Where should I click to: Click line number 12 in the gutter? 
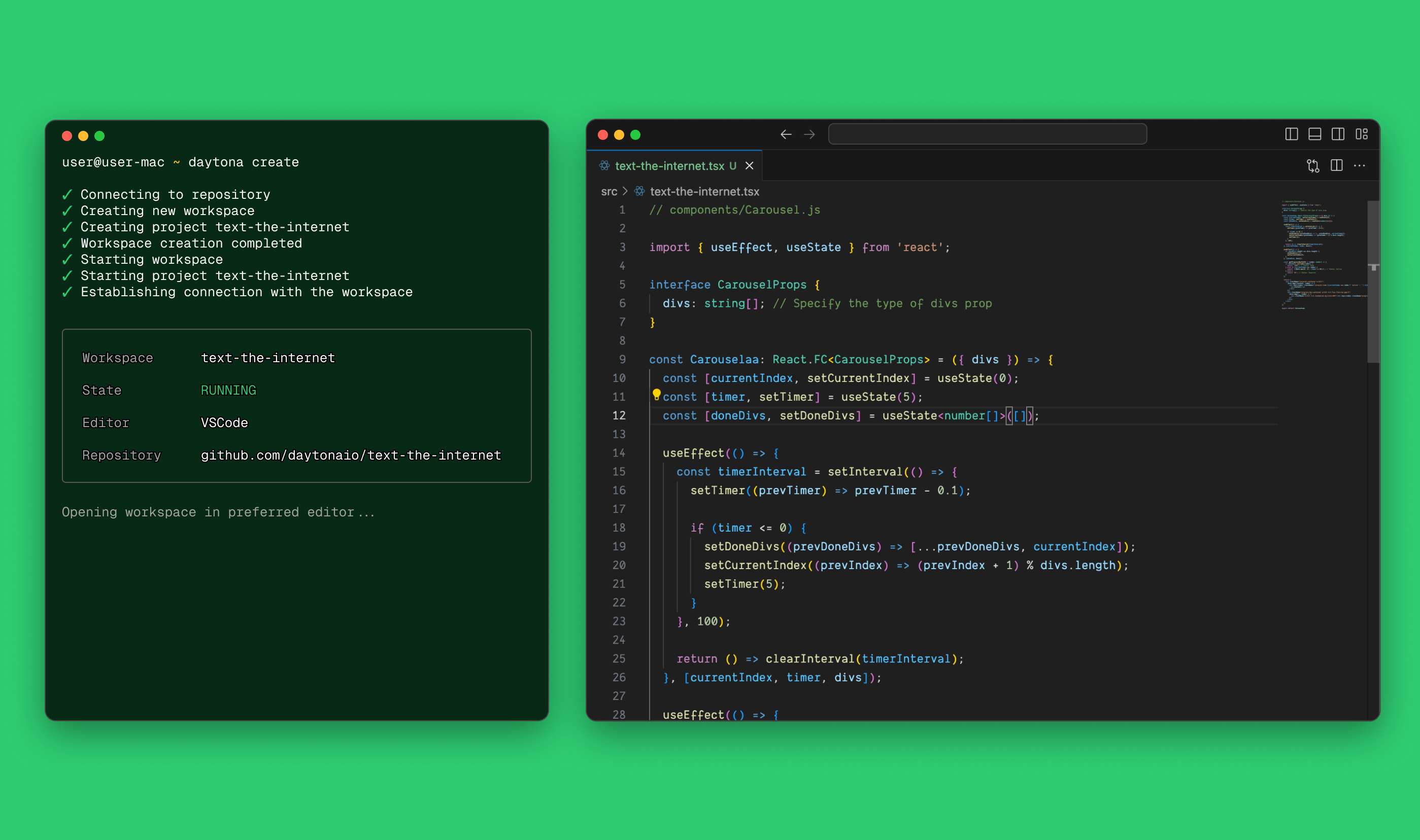[619, 415]
